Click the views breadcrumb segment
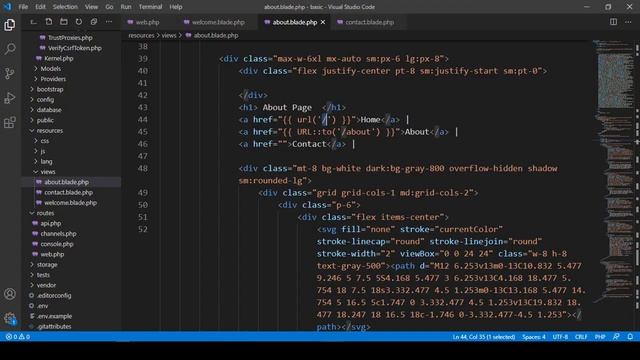Image resolution: width=640 pixels, height=360 pixels. 169,36
